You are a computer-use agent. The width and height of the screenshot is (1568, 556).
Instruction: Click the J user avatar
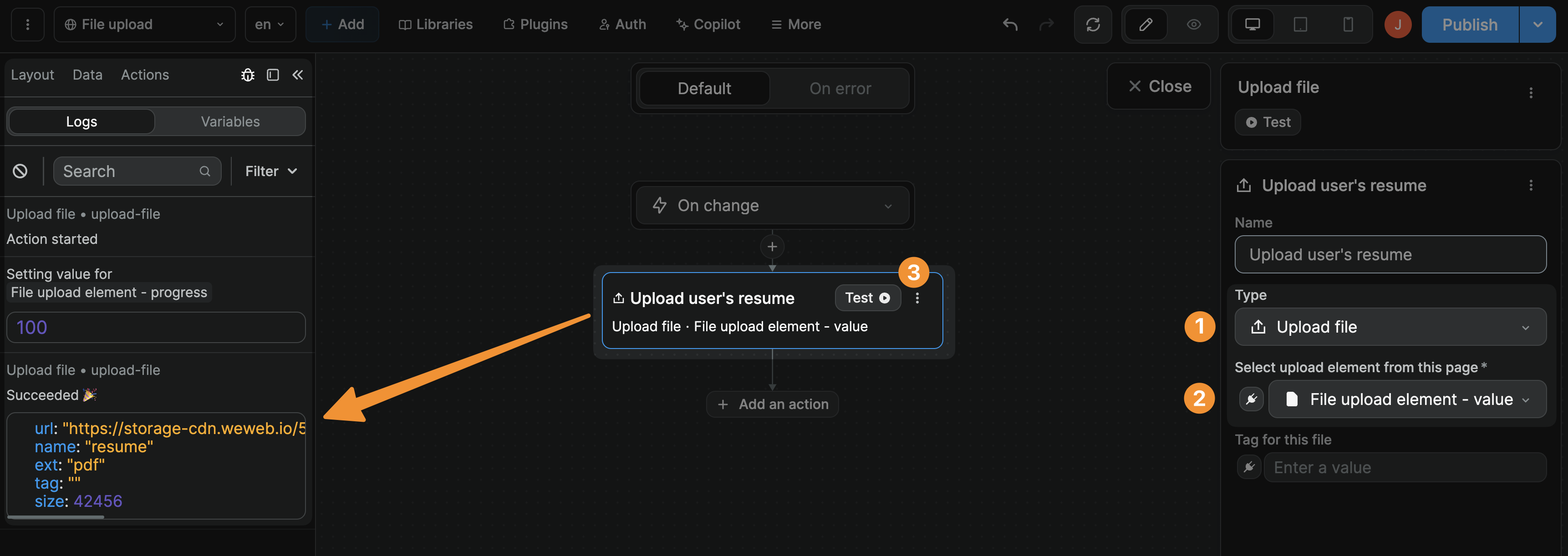click(x=1398, y=24)
